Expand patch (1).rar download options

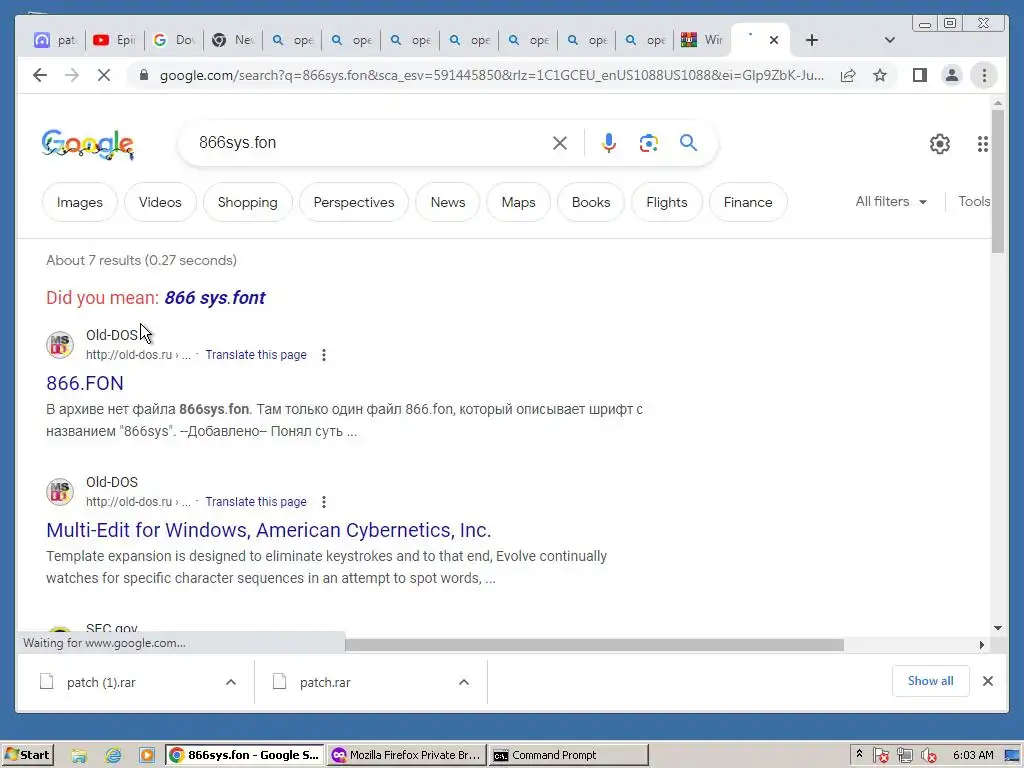(x=231, y=682)
